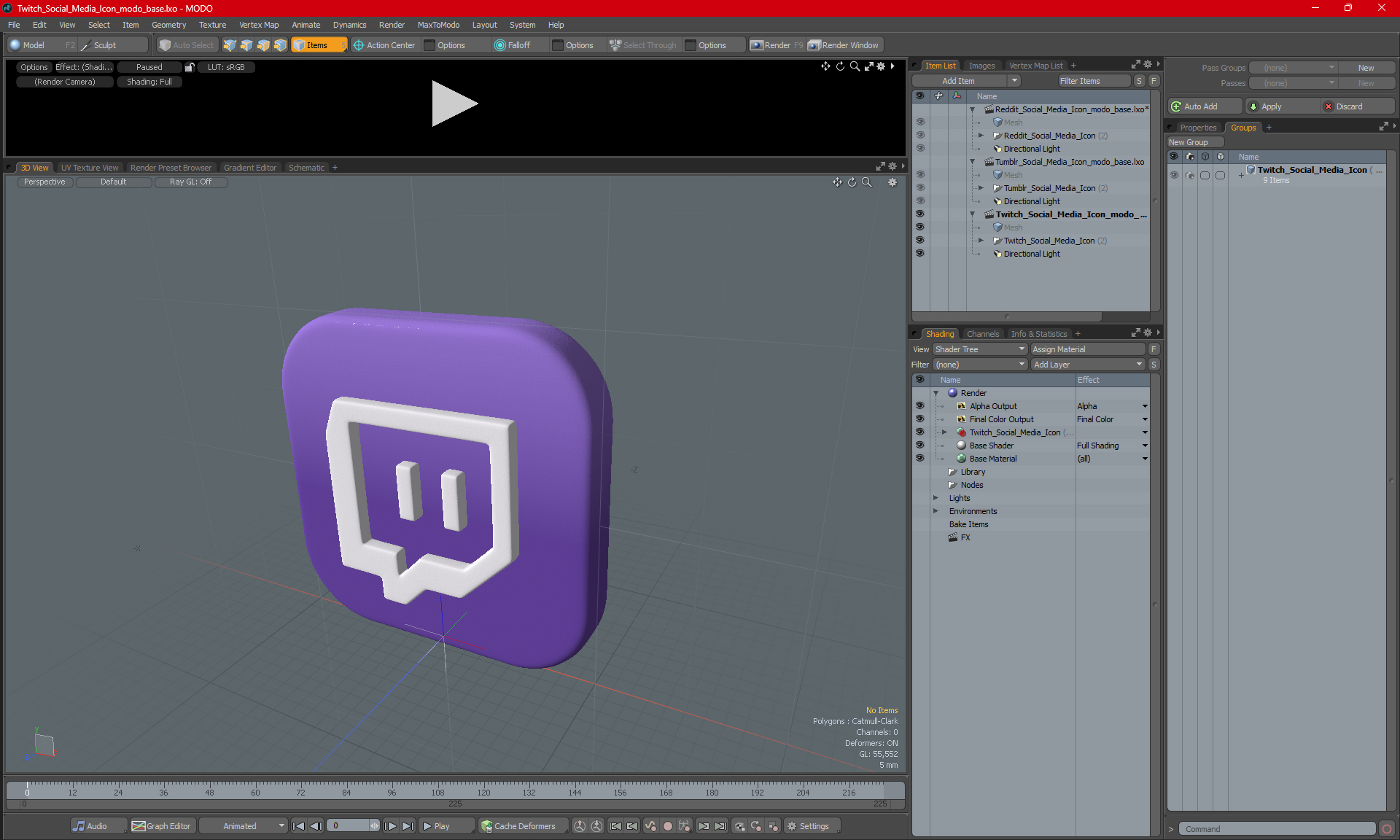Toggle visibility of Twitch_Social_Media_Icon item

coord(919,241)
